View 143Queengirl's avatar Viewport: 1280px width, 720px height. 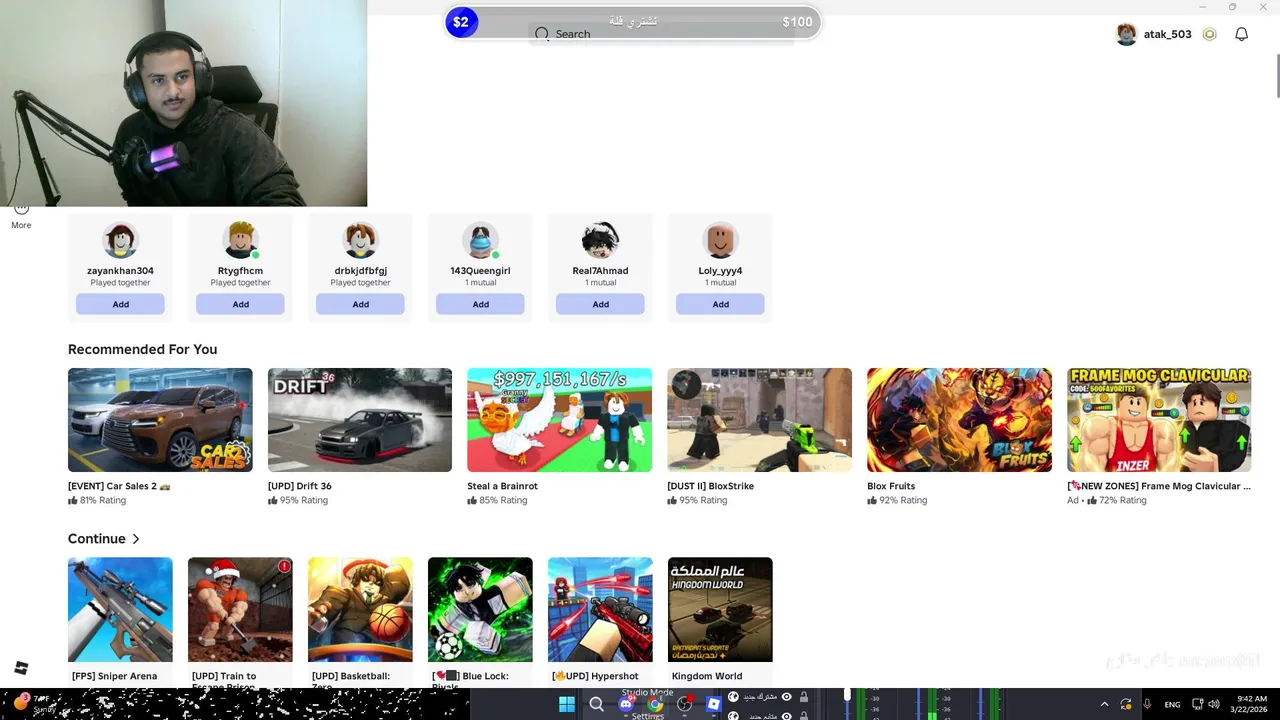pos(480,241)
